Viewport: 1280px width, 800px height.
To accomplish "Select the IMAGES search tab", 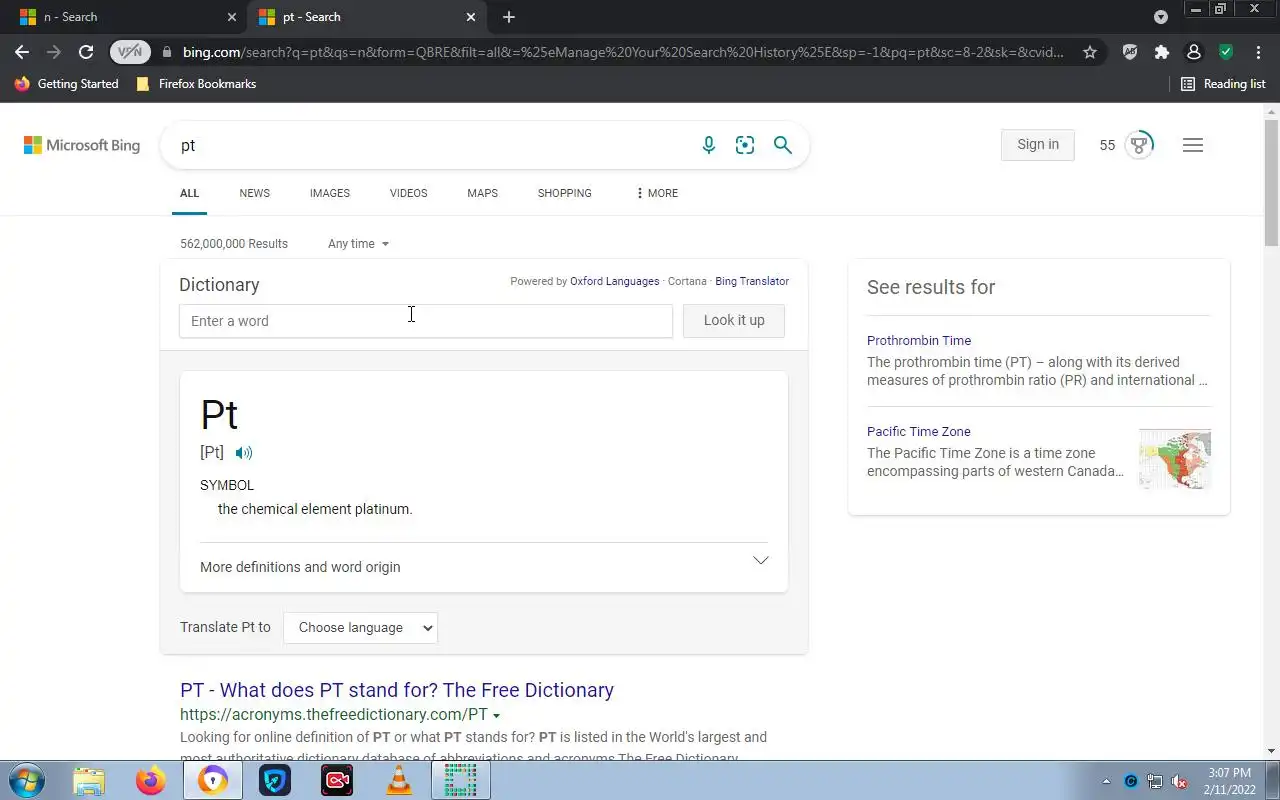I will (x=330, y=193).
